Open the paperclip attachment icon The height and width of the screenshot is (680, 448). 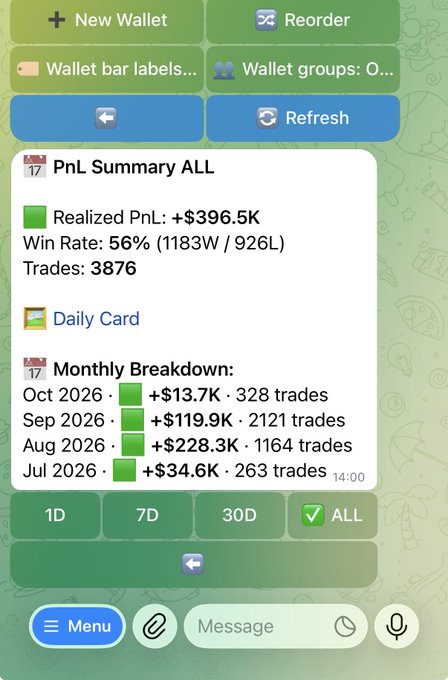coord(155,627)
